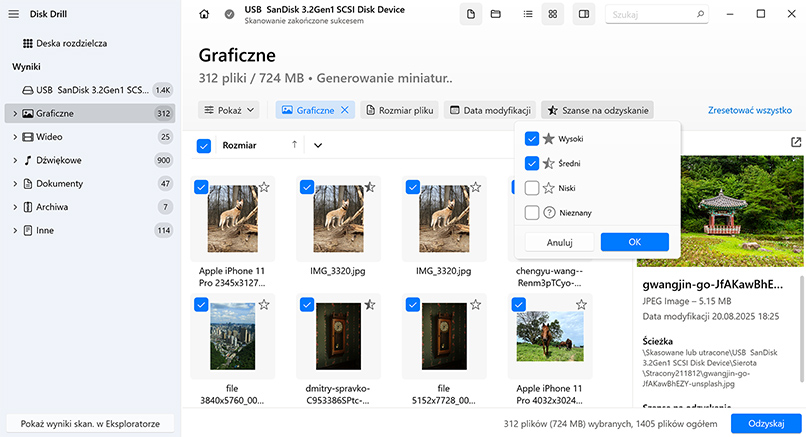Click Zresetować wszystko link
Image resolution: width=806 pixels, height=437 pixels.
click(x=750, y=110)
